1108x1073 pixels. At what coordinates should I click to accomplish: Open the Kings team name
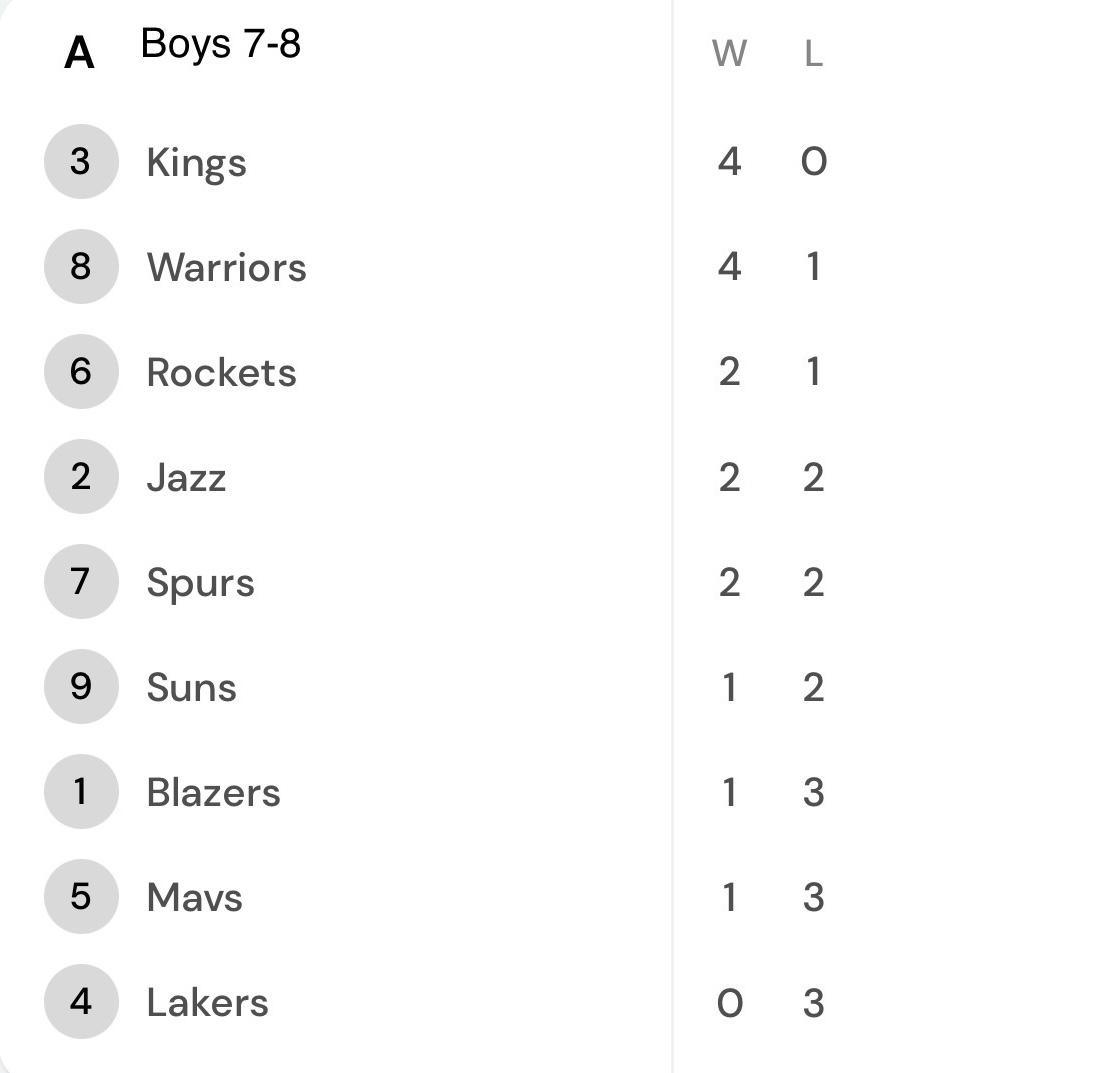(x=196, y=163)
